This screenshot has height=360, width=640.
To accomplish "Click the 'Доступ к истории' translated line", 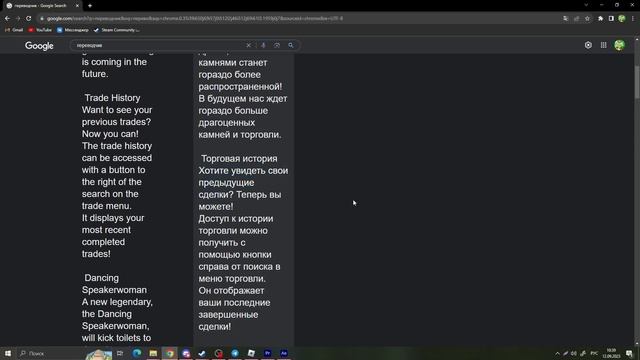I will click(236, 219).
